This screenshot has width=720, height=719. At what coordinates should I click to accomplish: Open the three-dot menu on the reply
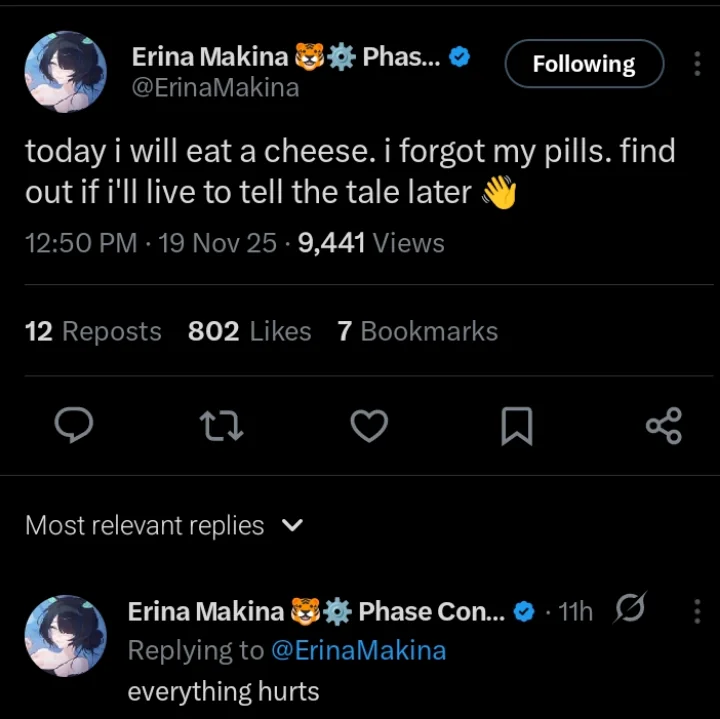coord(697,611)
